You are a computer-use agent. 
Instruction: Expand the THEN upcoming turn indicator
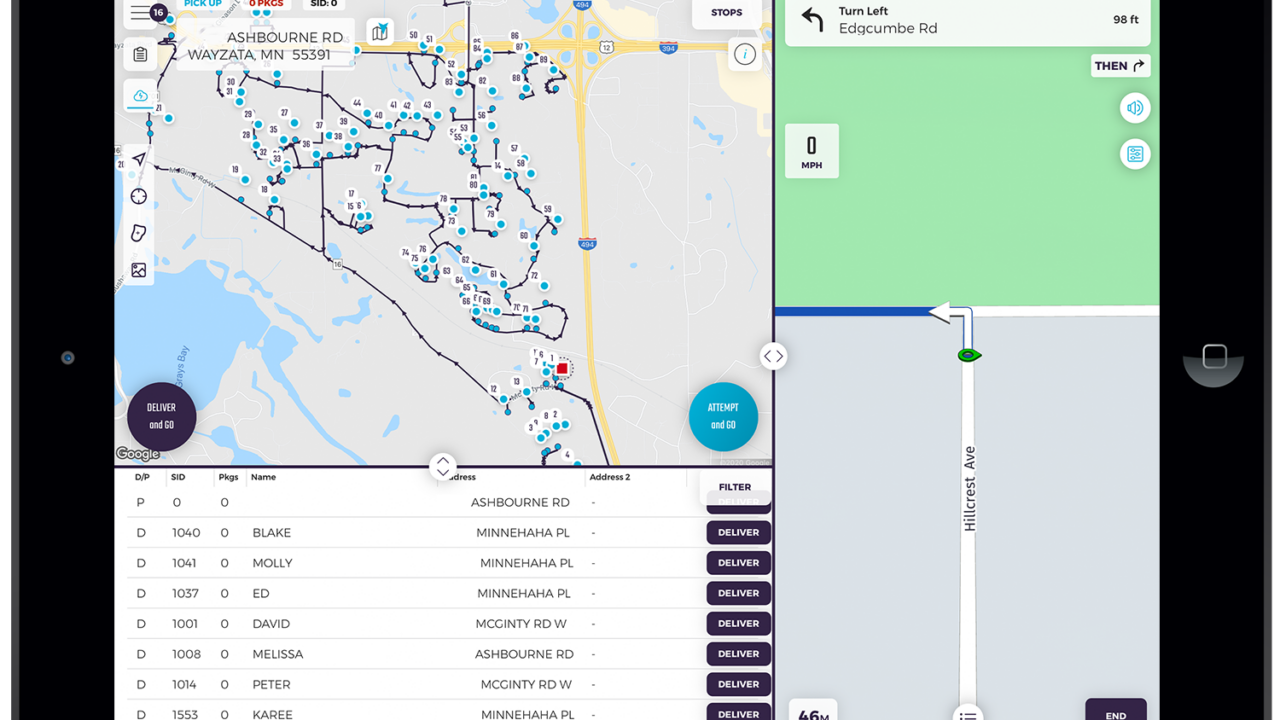(1119, 65)
